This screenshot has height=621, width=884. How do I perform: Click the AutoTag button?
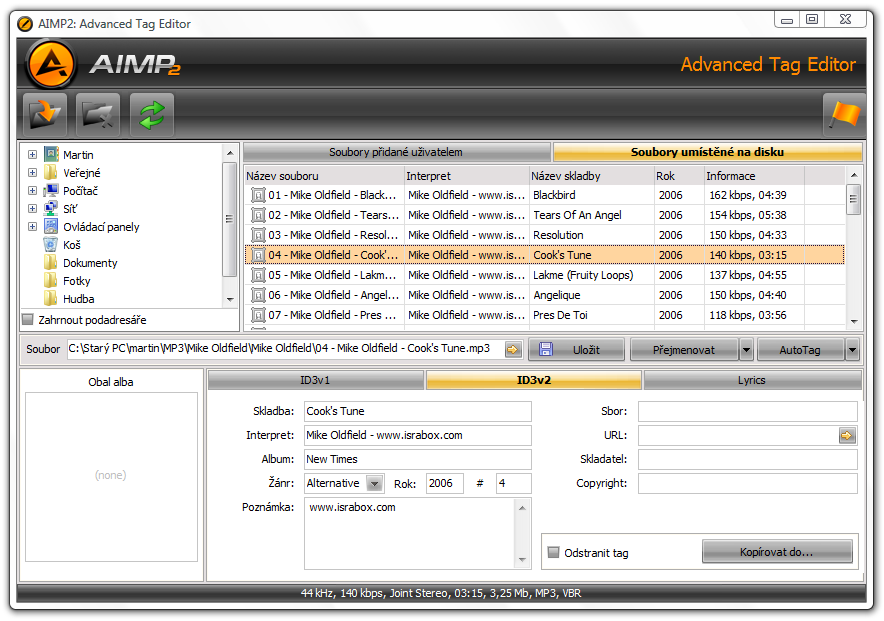click(800, 350)
